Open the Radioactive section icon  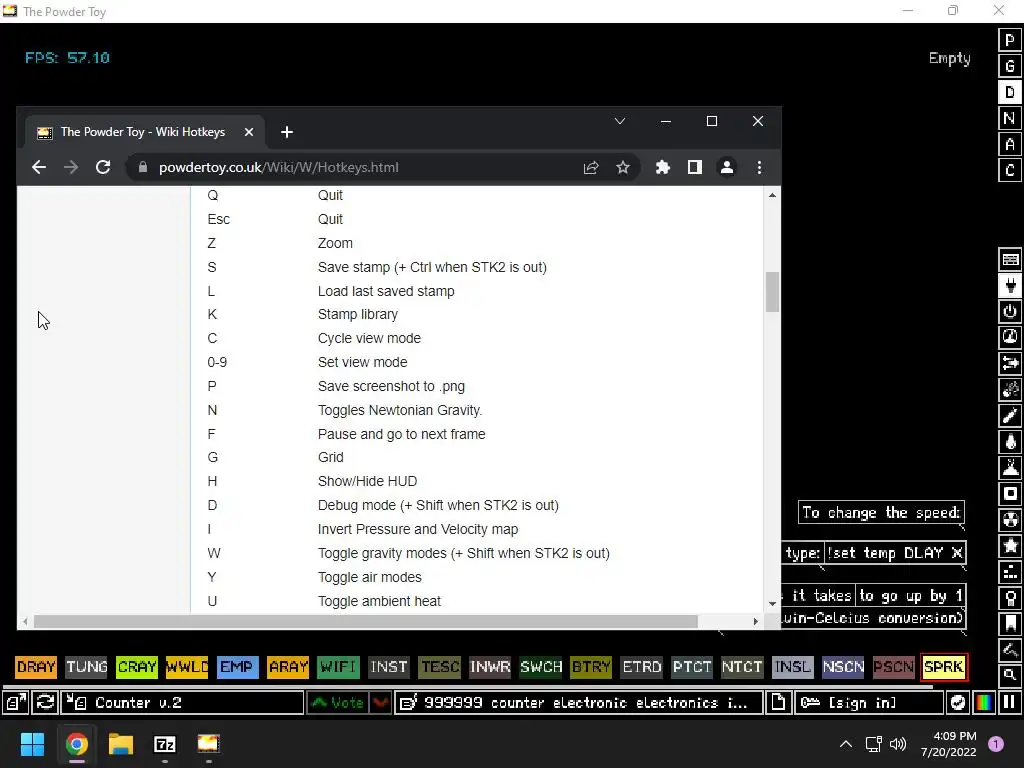(1010, 520)
